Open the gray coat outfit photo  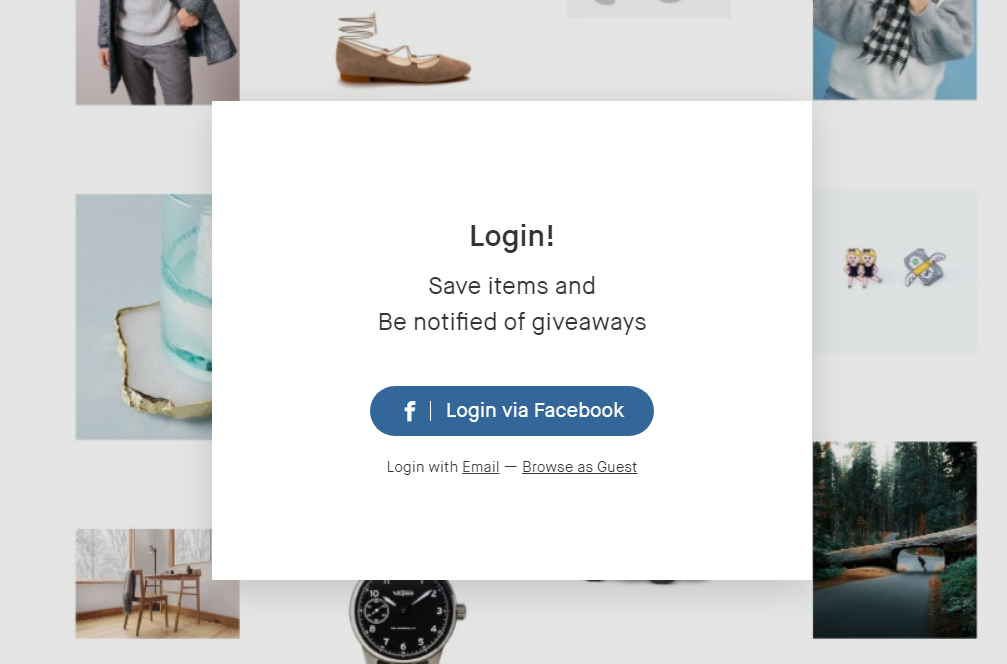(x=157, y=51)
